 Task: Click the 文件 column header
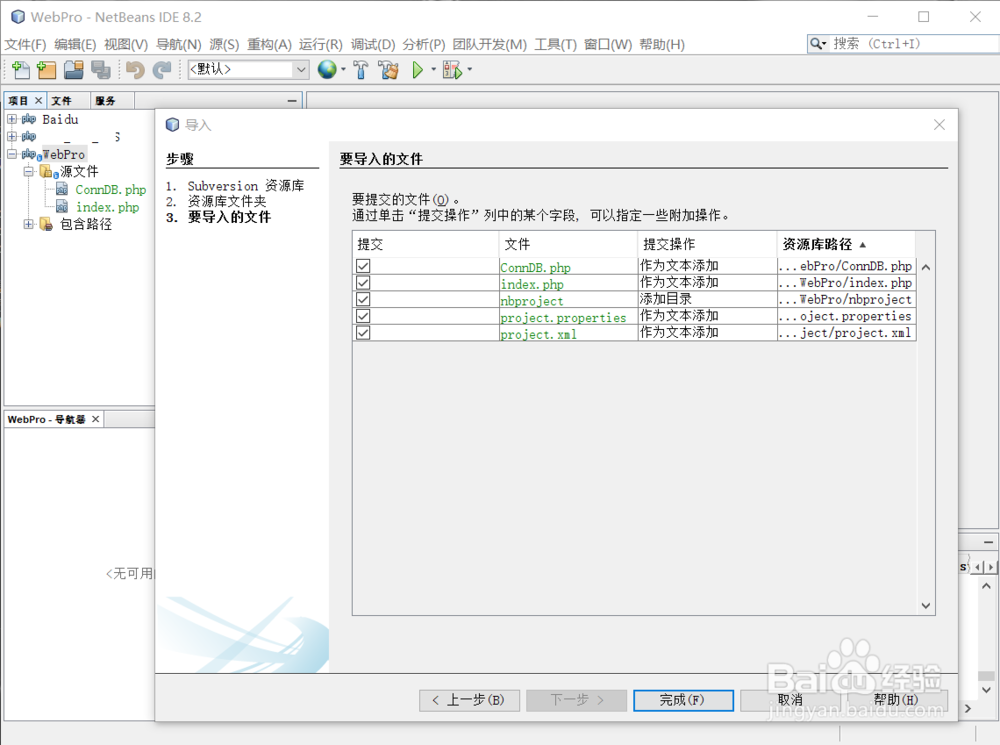[568, 244]
